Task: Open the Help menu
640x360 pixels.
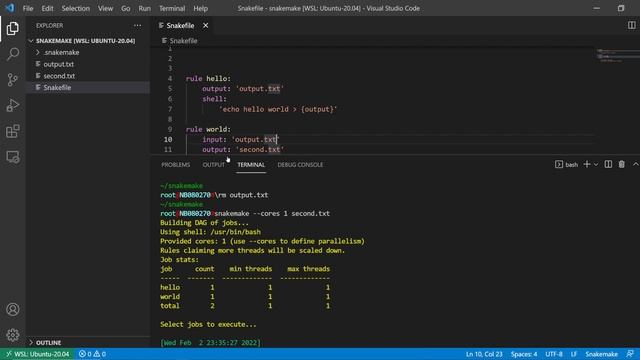Action: pyautogui.click(x=200, y=8)
